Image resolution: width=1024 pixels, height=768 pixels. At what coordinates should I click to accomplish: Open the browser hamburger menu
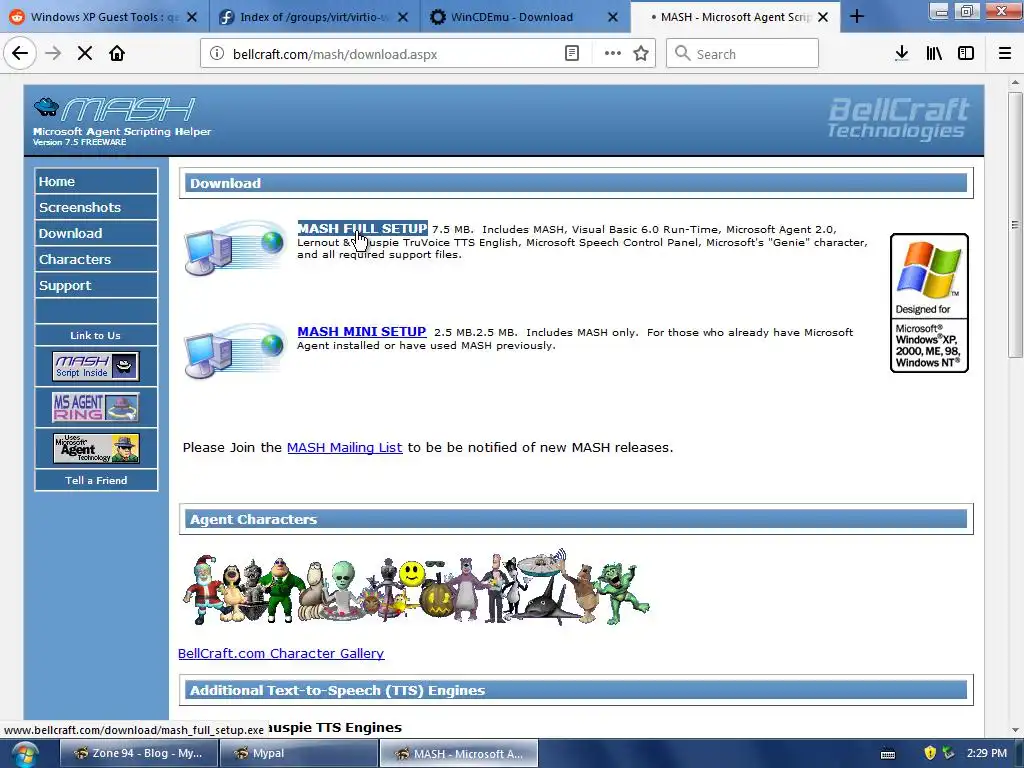coord(1005,54)
